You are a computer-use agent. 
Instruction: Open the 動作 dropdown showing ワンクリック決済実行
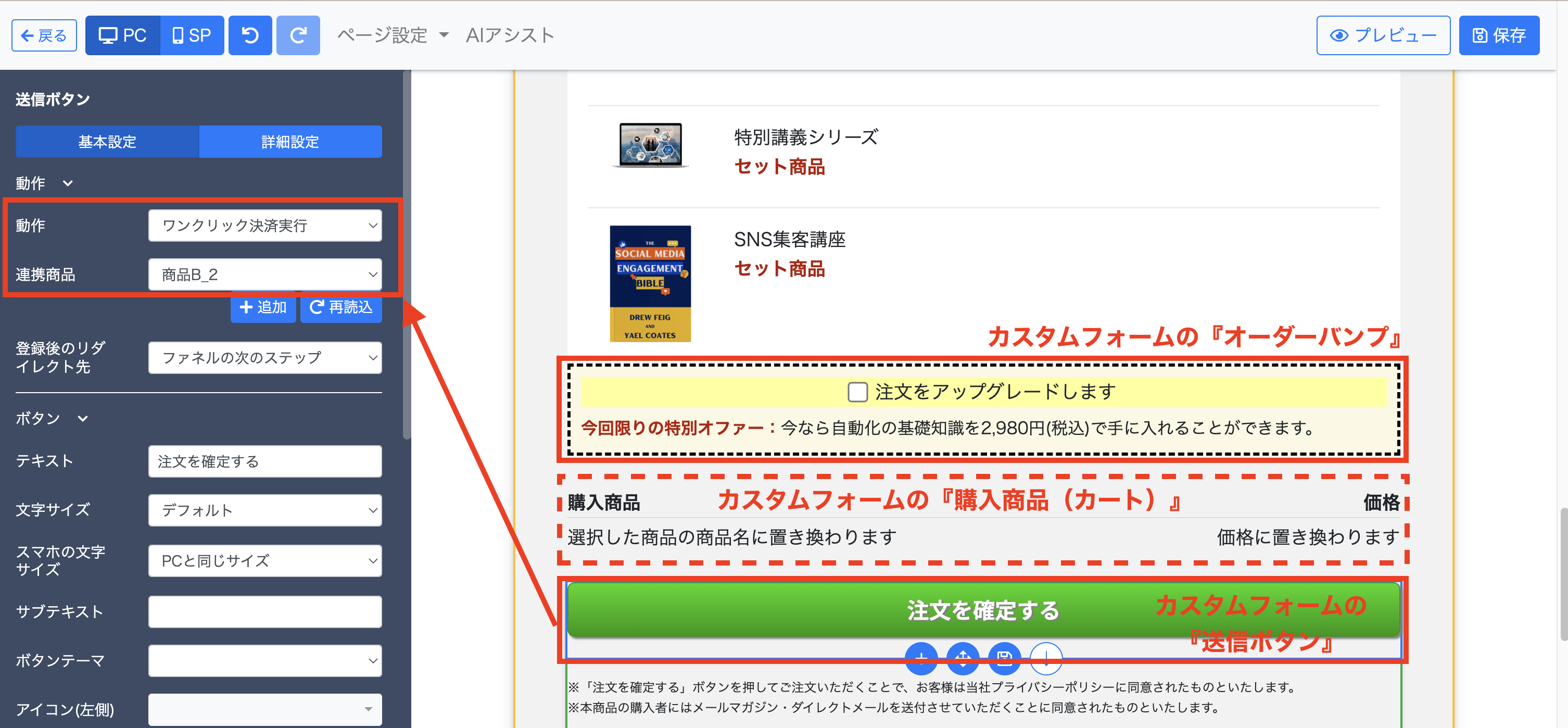(265, 226)
